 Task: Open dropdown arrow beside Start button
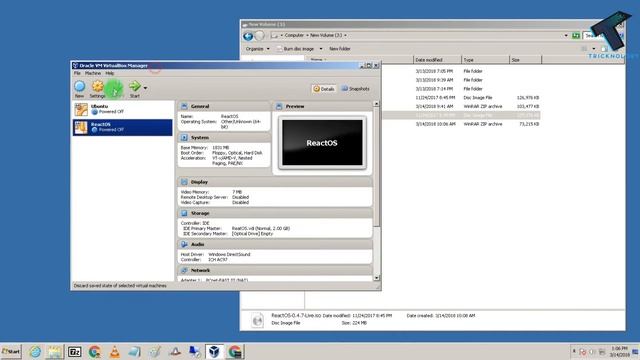click(x=145, y=88)
